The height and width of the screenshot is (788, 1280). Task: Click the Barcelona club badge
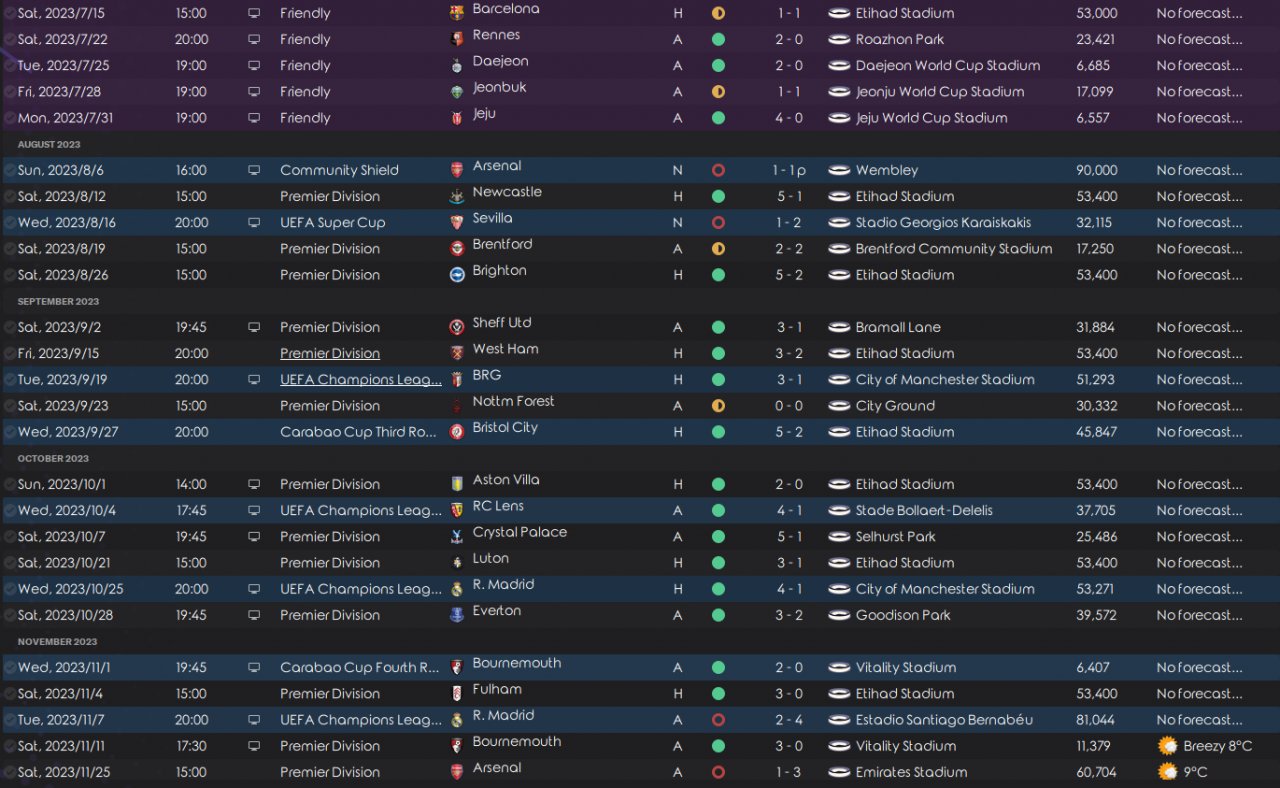pos(457,13)
